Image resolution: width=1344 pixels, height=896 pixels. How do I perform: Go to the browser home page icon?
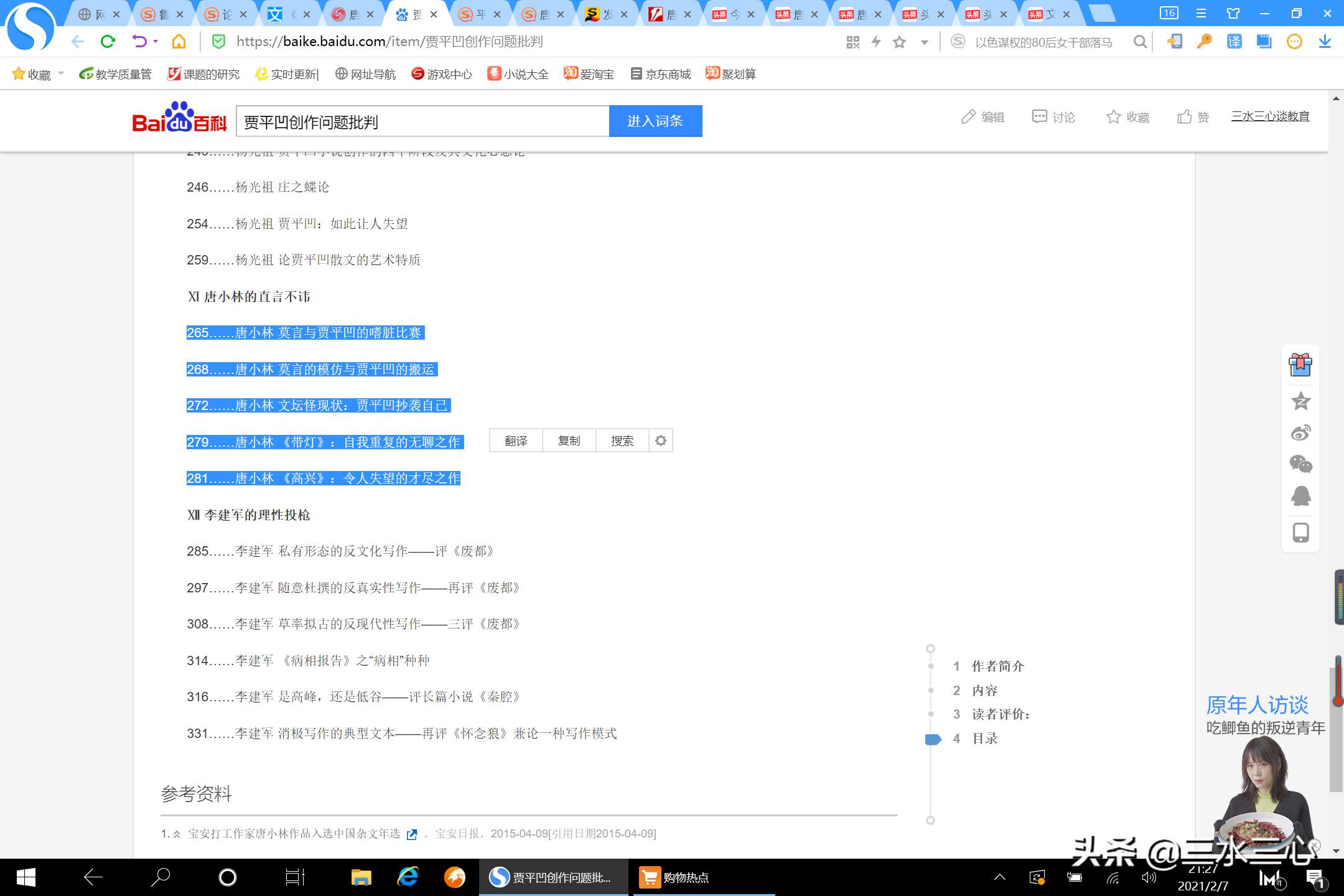pos(179,42)
